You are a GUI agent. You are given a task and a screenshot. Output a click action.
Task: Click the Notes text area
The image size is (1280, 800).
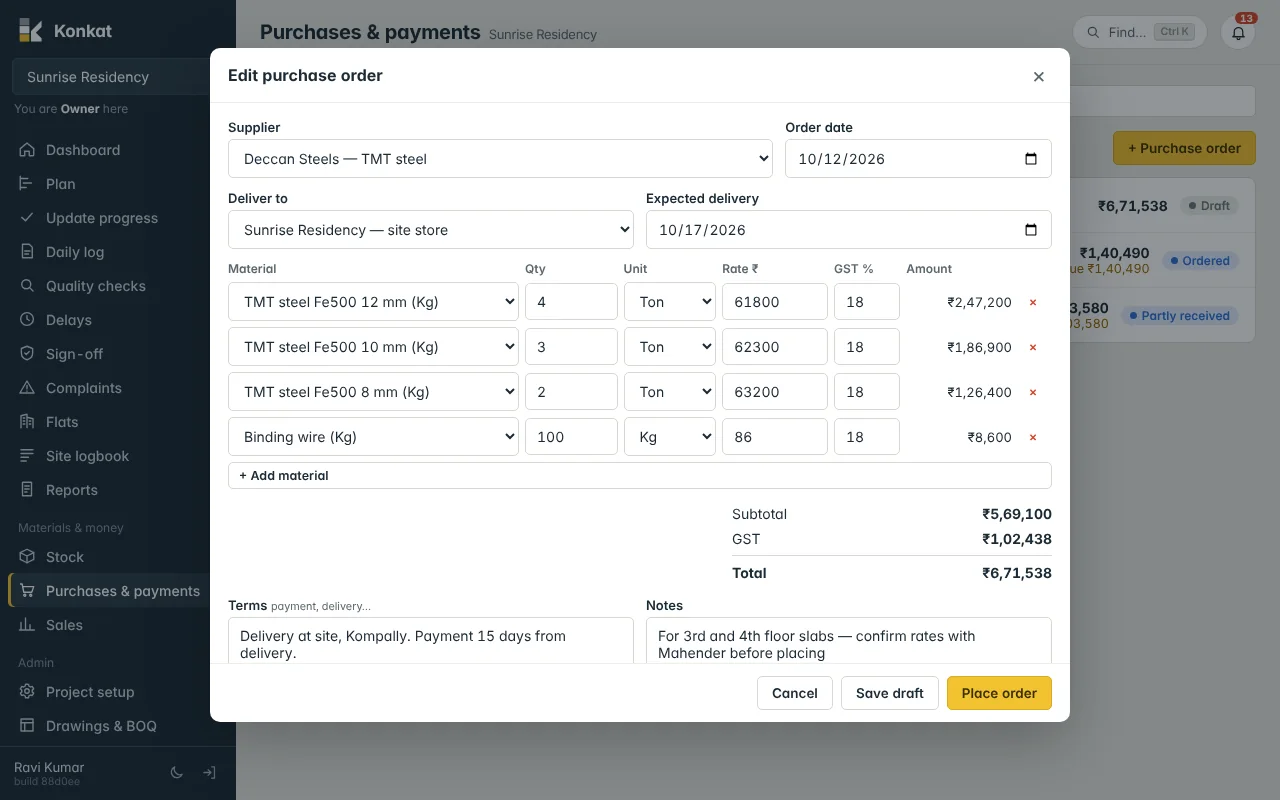[x=849, y=641]
